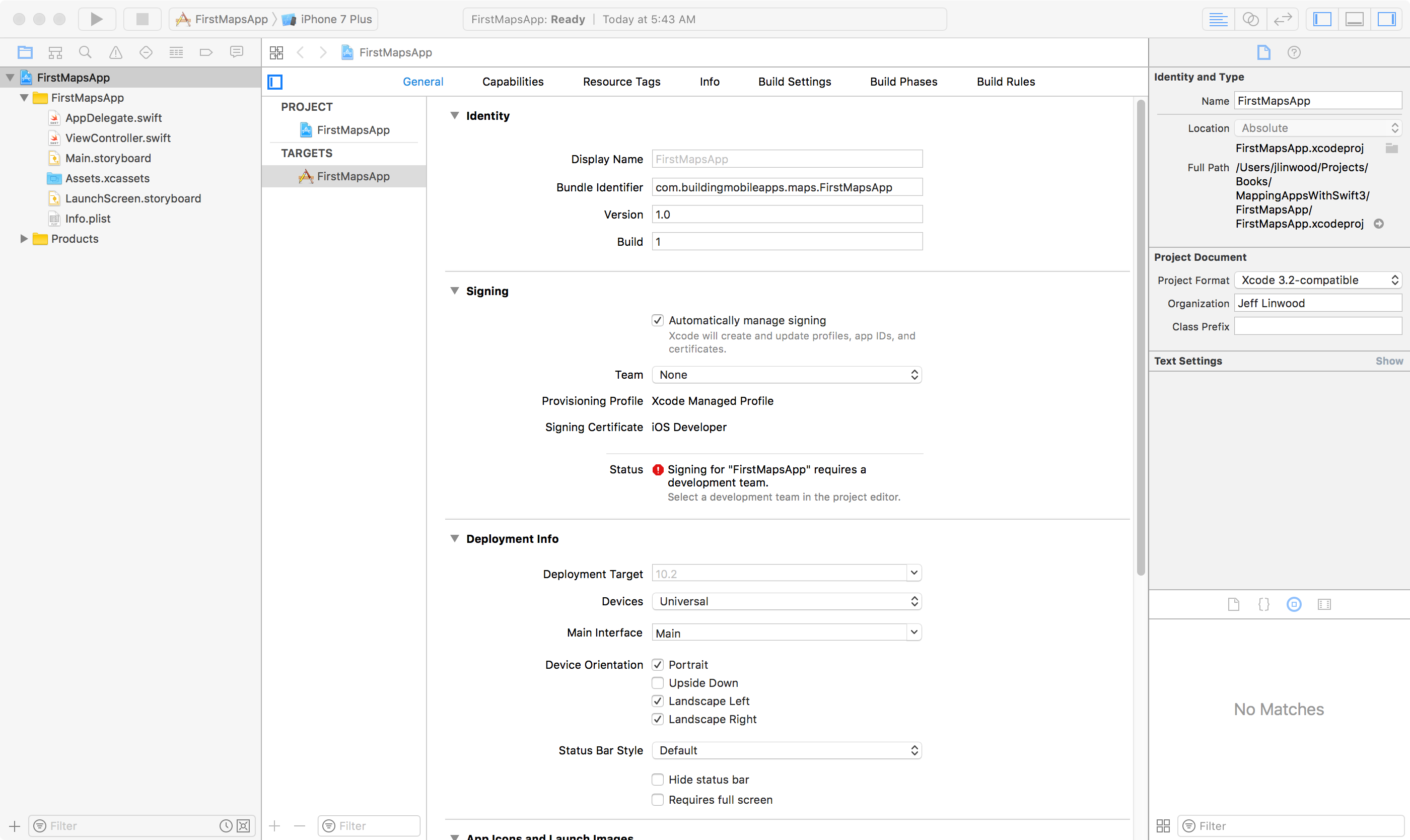This screenshot has width=1410, height=840.
Task: Change the Devices dropdown from Universal
Action: pos(786,601)
